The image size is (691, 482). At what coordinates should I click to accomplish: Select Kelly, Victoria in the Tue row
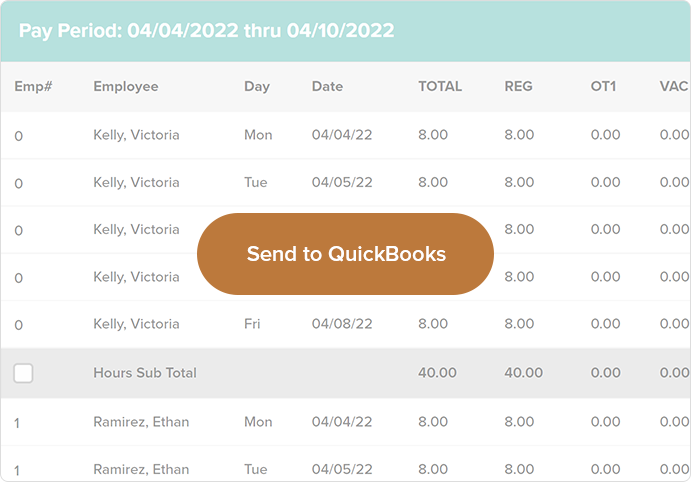136,182
